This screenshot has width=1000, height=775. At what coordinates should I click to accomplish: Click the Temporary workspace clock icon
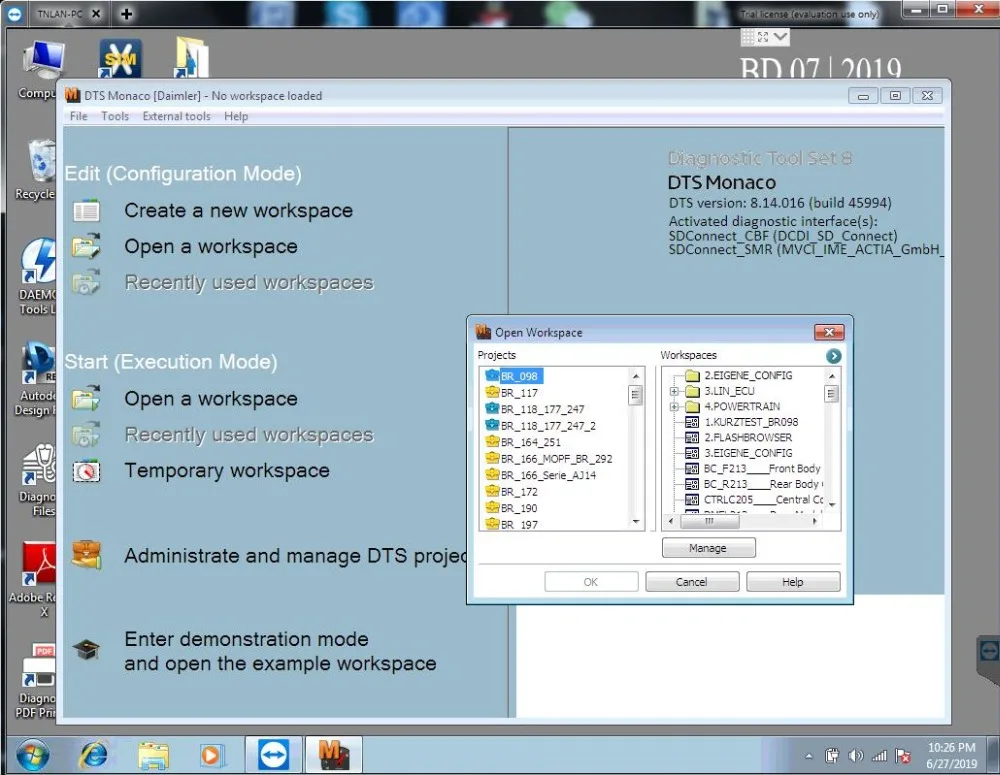tap(86, 471)
